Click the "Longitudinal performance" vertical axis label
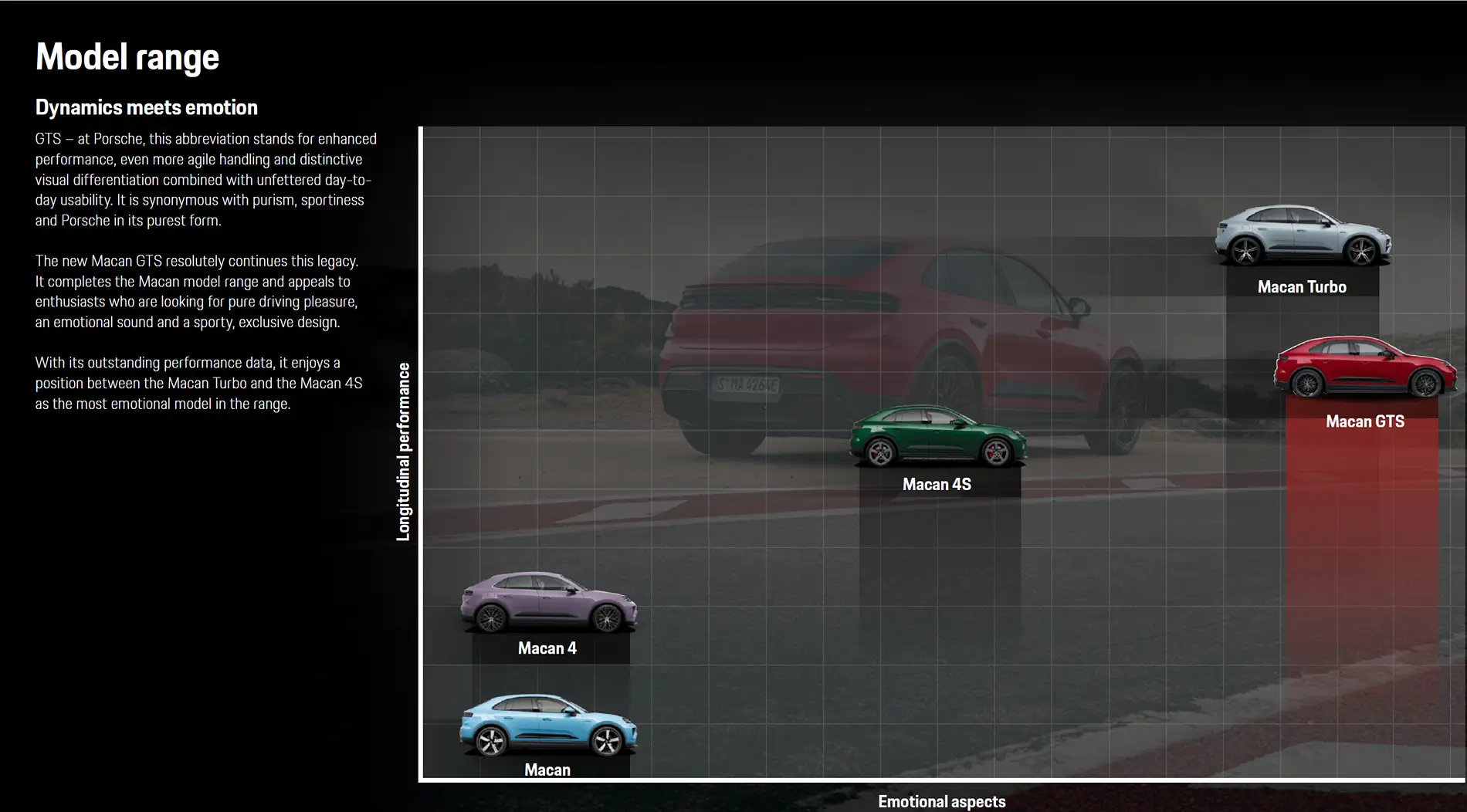1467x812 pixels. click(x=403, y=452)
